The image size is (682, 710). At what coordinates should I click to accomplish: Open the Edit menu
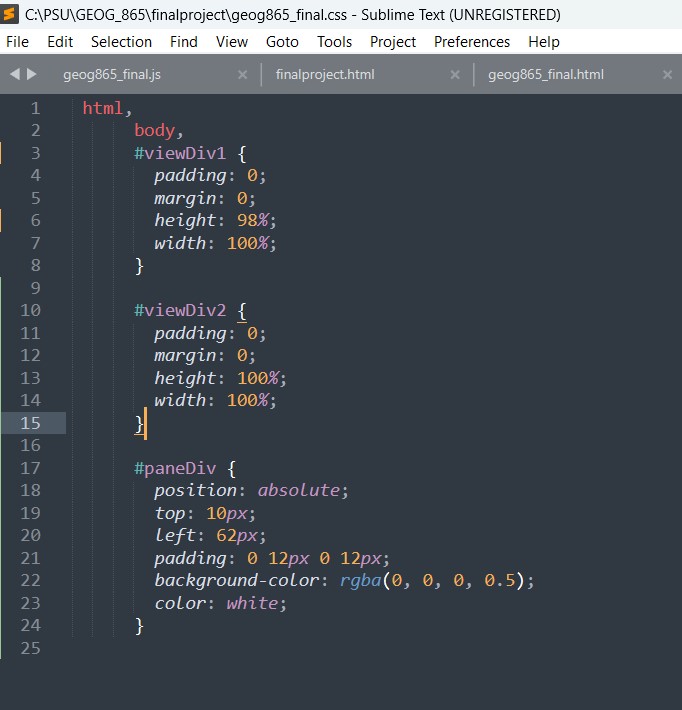point(60,42)
